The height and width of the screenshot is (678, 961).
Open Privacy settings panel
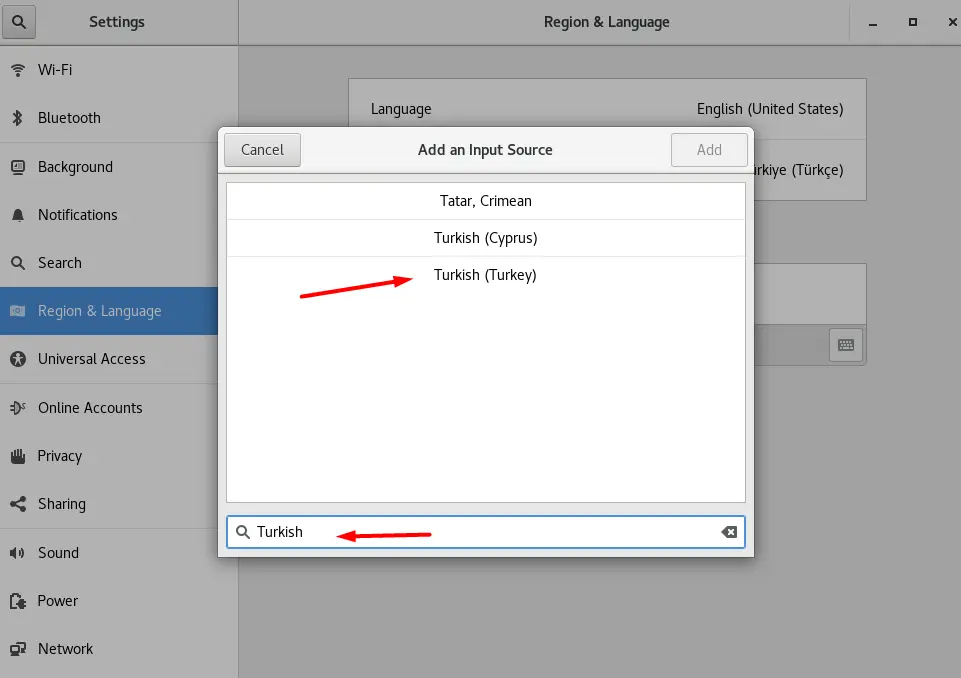[x=60, y=456]
